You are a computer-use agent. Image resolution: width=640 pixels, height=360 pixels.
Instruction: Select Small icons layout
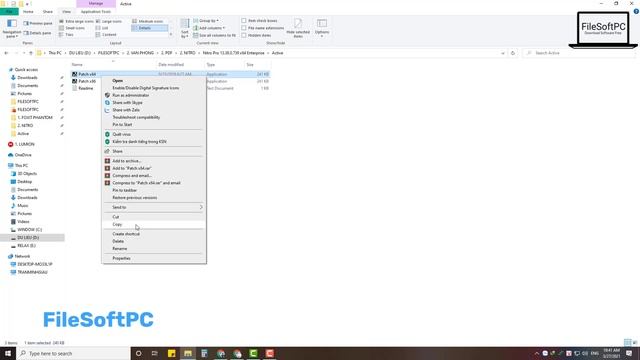pyautogui.click(x=72, y=28)
